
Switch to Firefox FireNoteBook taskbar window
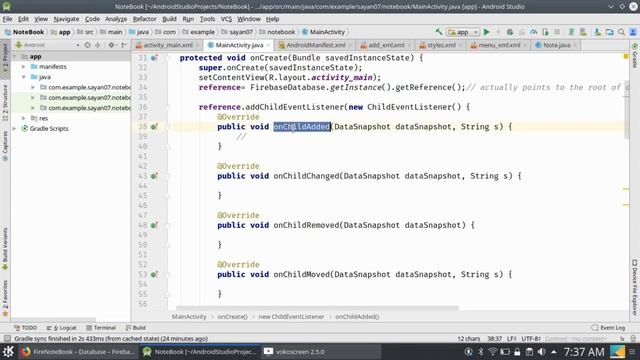pos(78,351)
